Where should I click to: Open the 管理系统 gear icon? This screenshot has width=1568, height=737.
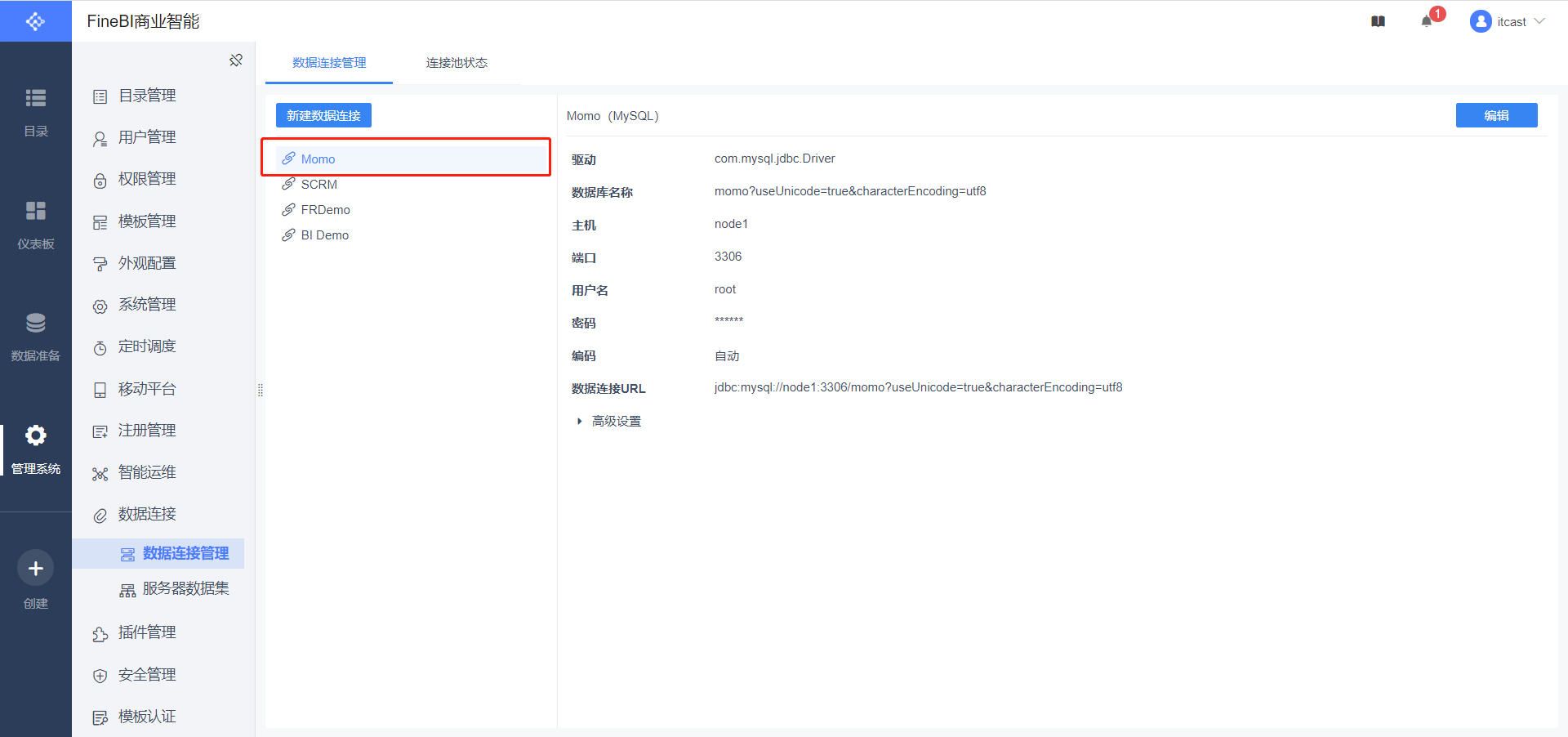[x=36, y=435]
